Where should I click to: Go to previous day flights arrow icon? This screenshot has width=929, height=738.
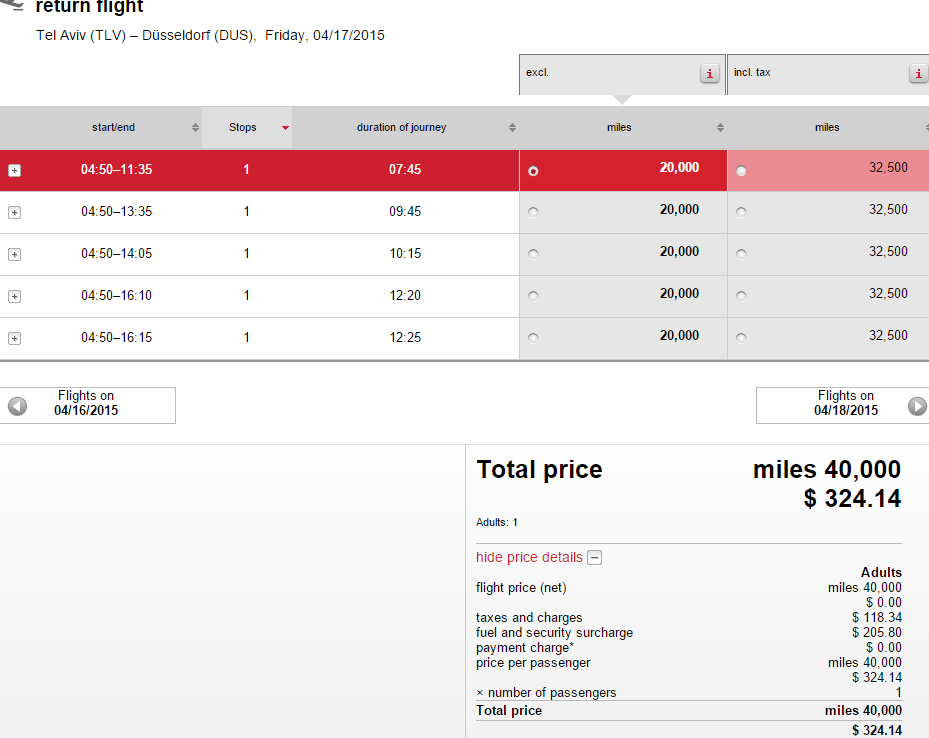click(x=18, y=406)
